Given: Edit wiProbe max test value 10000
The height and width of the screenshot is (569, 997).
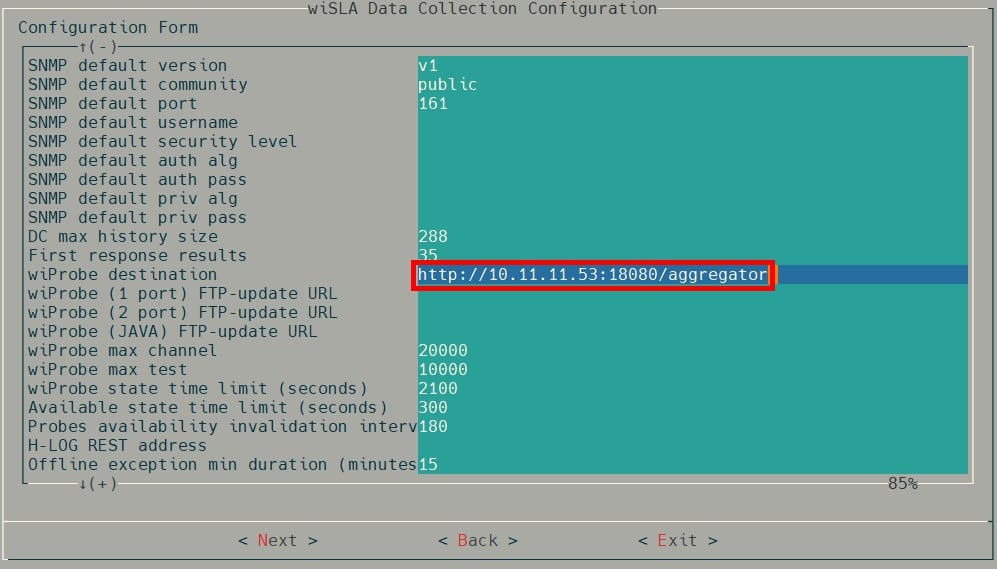Looking at the screenshot, I should (x=692, y=369).
